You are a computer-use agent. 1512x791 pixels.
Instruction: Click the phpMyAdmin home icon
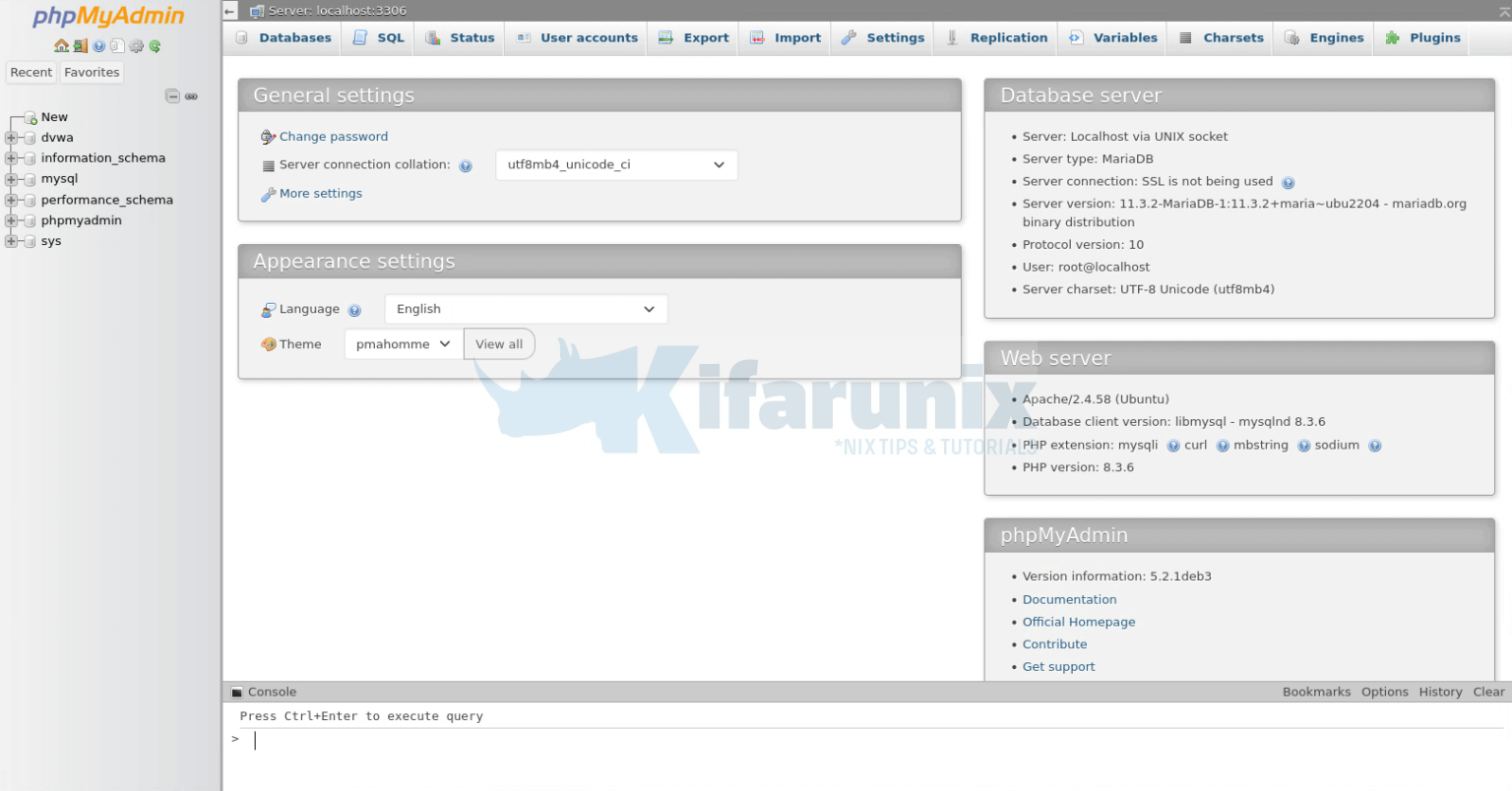pyautogui.click(x=61, y=45)
